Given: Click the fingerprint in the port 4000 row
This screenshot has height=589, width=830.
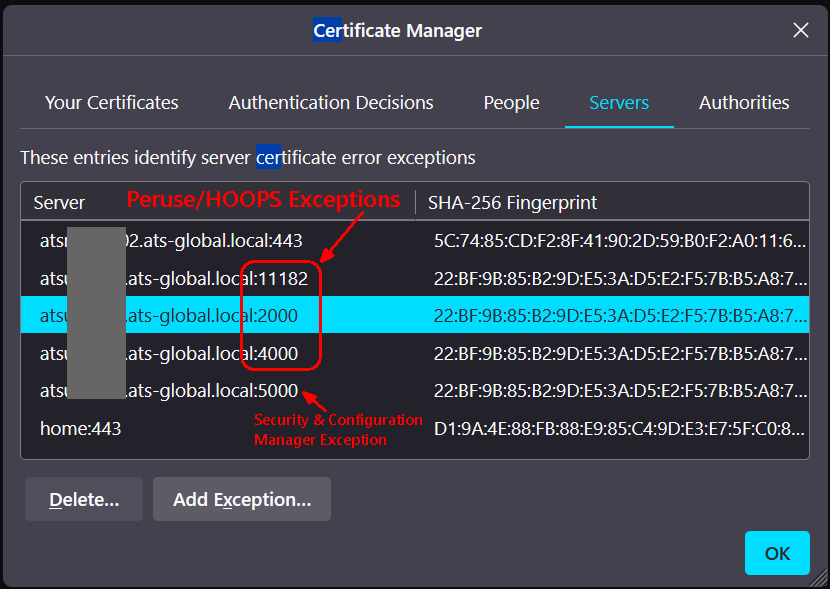Looking at the screenshot, I should (x=619, y=353).
